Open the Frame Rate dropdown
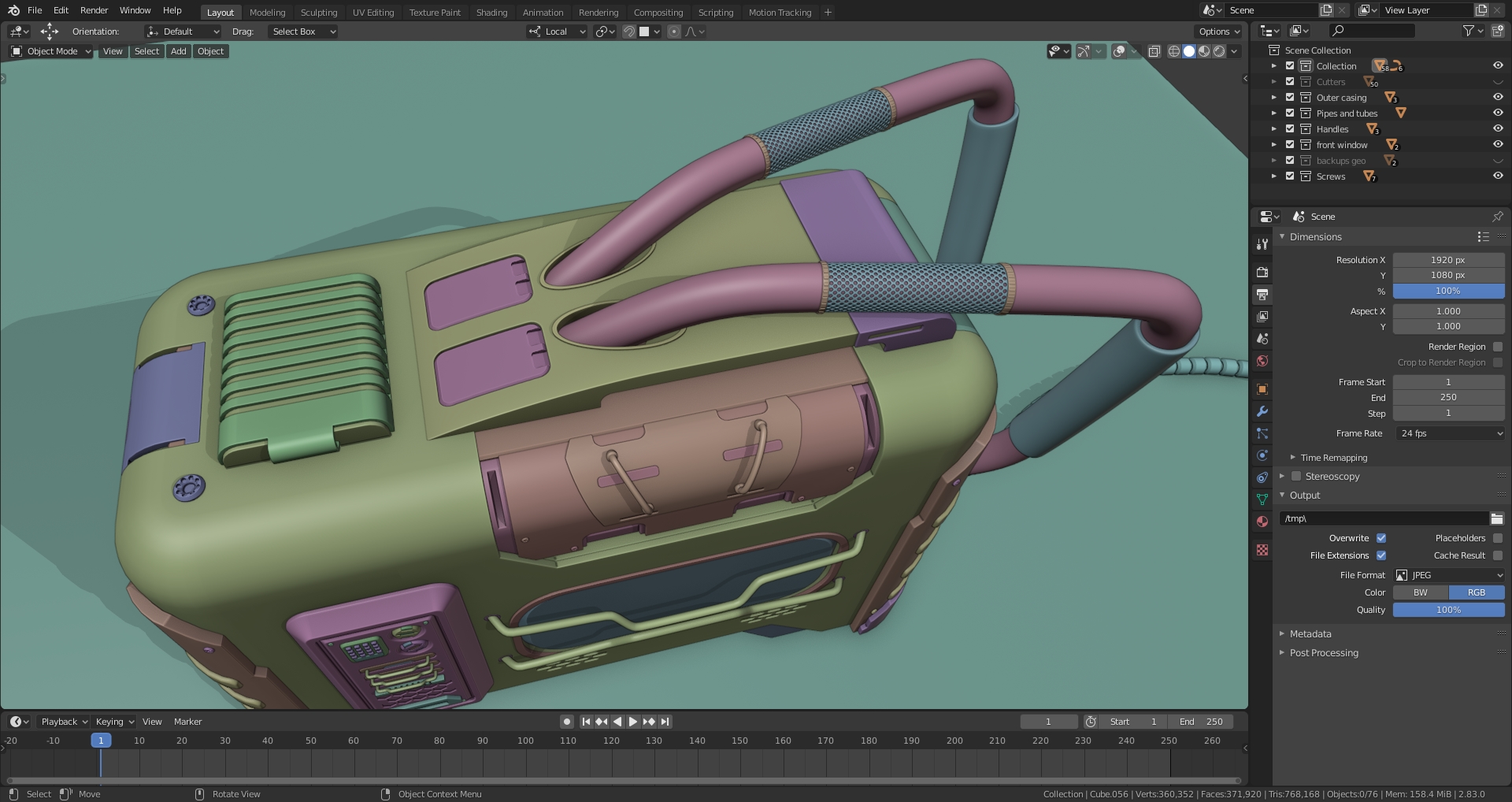Screen dimensions: 1512x802 click(1449, 433)
